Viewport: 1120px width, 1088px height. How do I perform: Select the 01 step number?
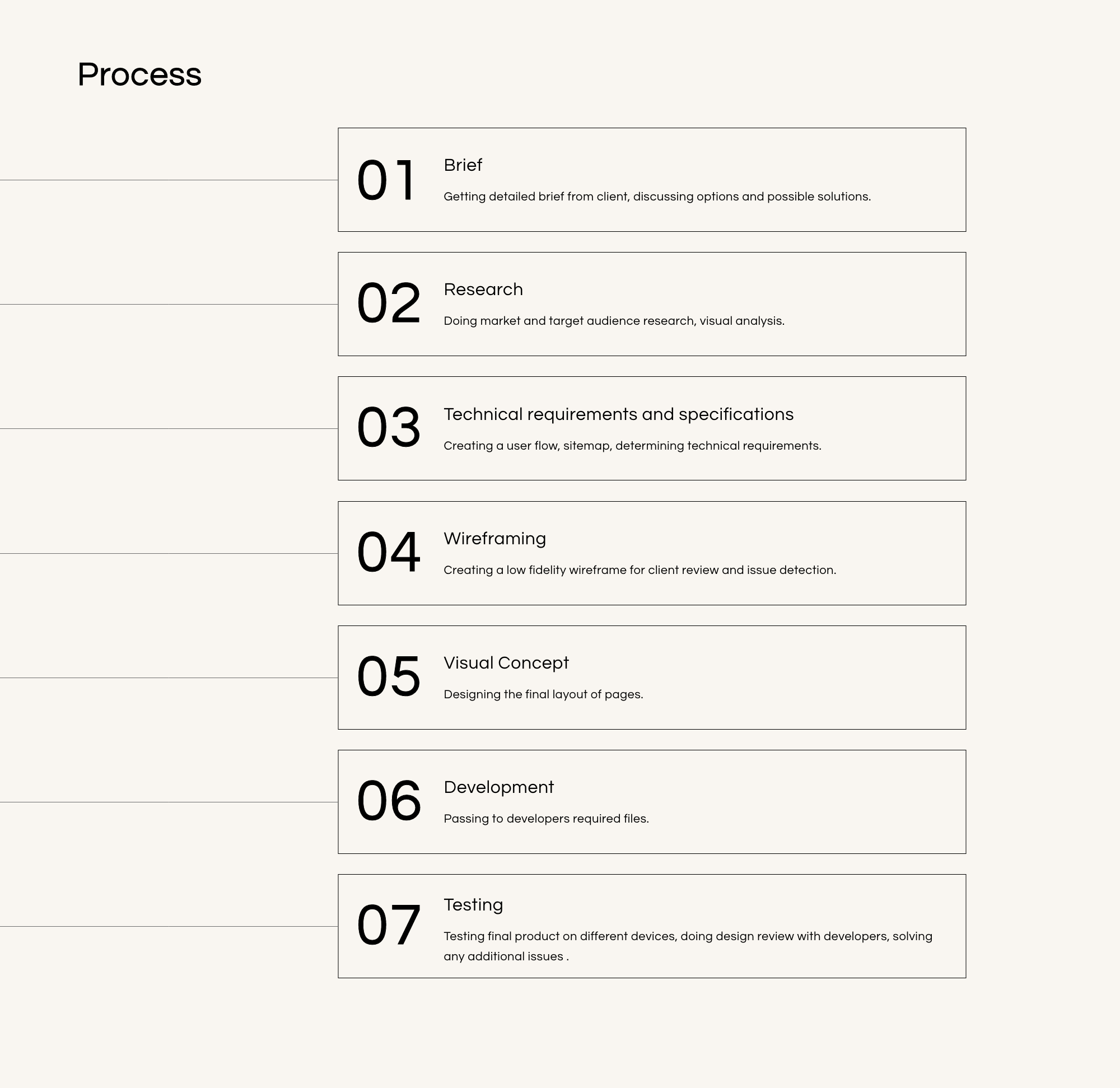pyautogui.click(x=386, y=180)
